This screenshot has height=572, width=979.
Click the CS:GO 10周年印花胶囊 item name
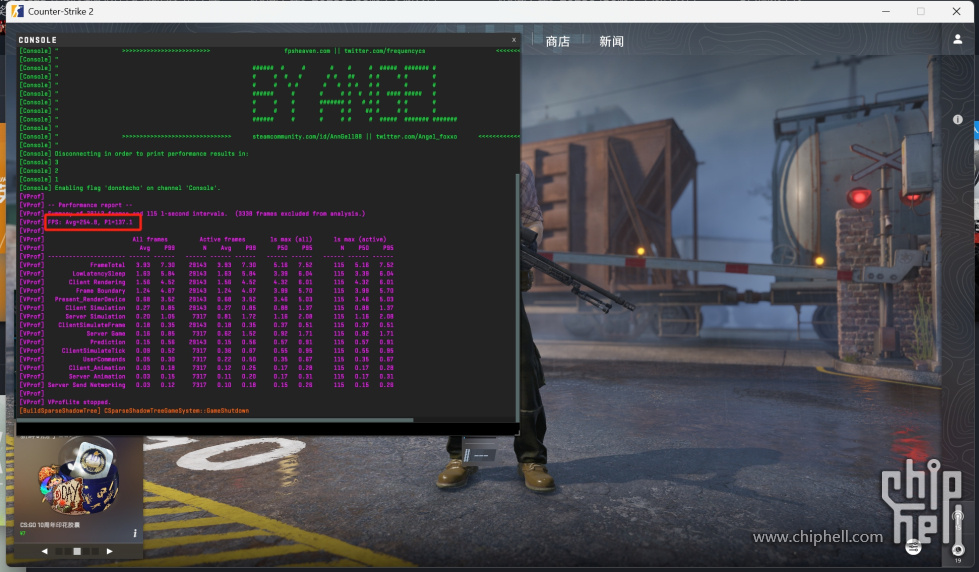pos(50,525)
